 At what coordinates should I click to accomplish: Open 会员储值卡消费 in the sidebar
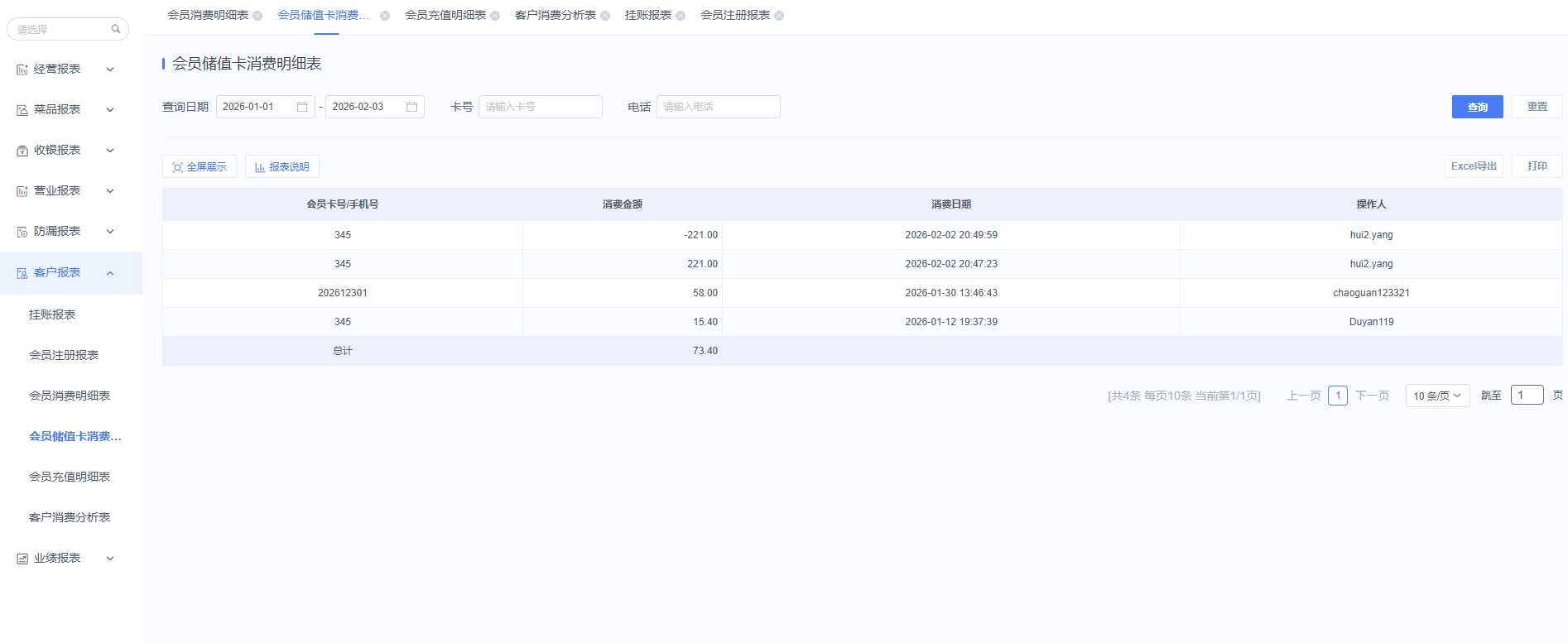pyautogui.click(x=75, y=436)
